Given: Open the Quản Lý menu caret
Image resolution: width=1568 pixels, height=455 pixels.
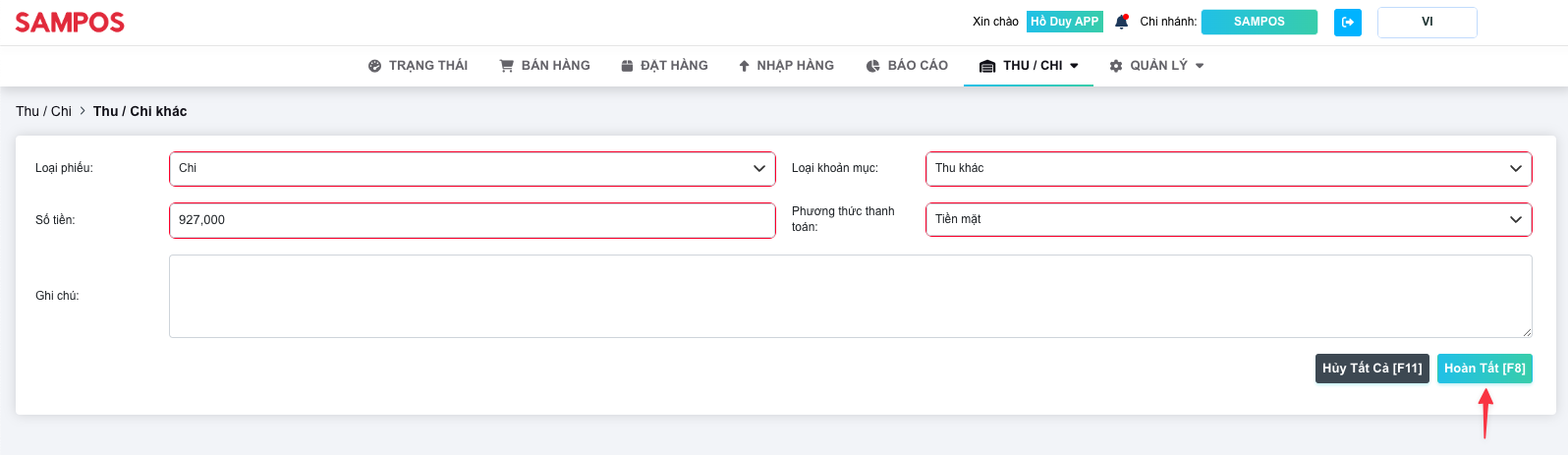Looking at the screenshot, I should pyautogui.click(x=1200, y=66).
